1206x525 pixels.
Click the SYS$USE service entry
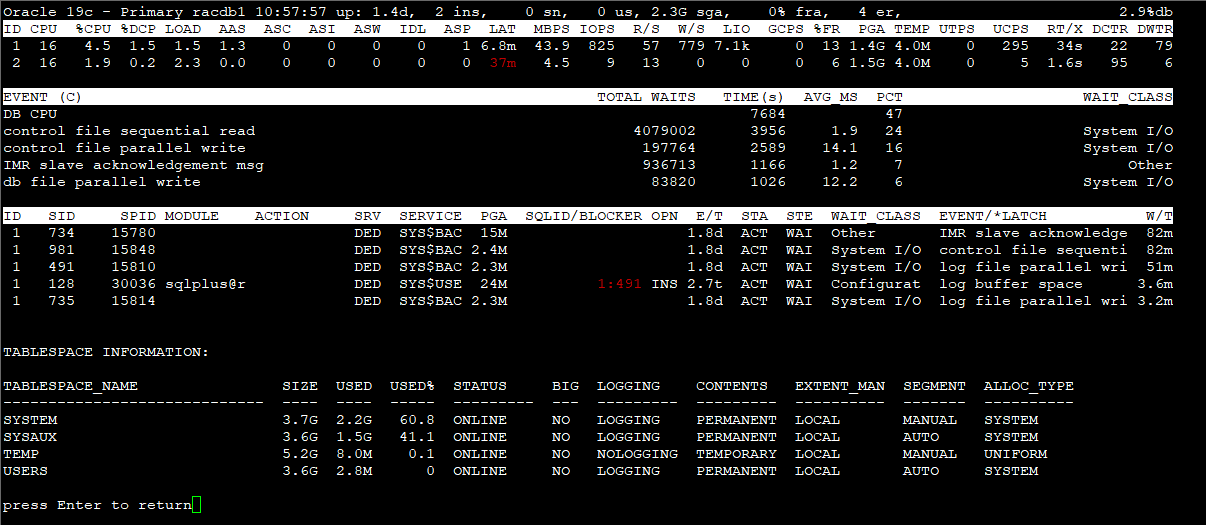[x=430, y=284]
